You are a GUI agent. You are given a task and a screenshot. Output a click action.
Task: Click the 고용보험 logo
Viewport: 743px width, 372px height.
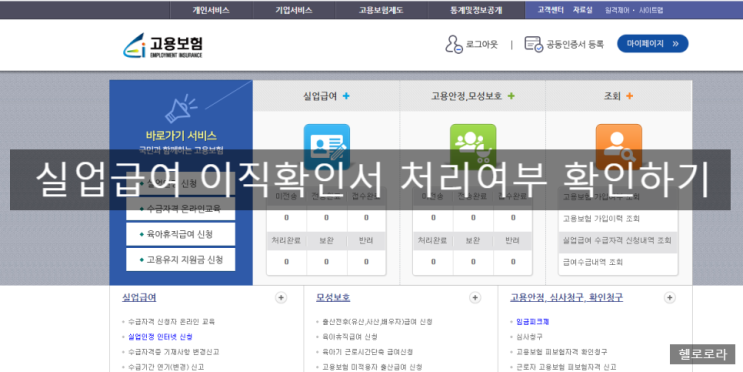click(x=163, y=45)
